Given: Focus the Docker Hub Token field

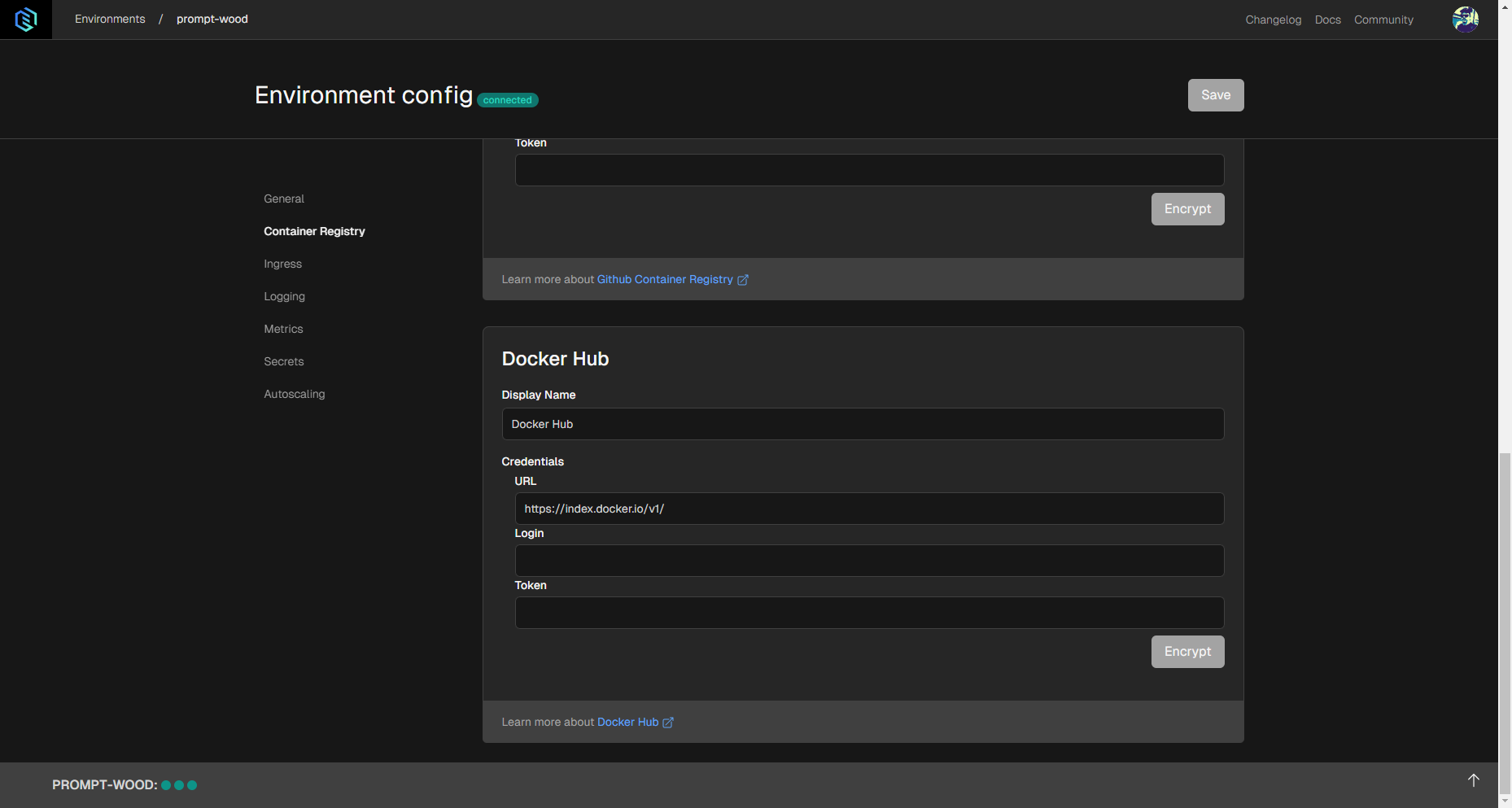Looking at the screenshot, I should click(x=869, y=613).
